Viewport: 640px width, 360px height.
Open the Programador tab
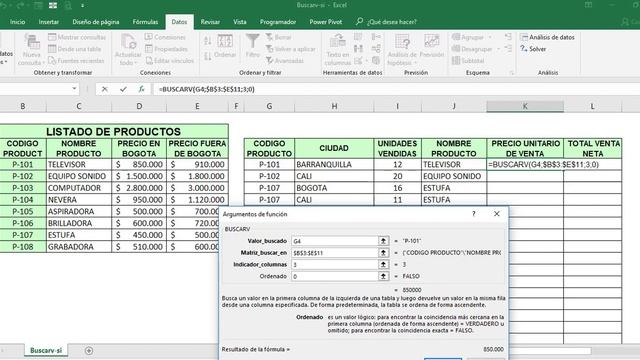[x=278, y=22]
